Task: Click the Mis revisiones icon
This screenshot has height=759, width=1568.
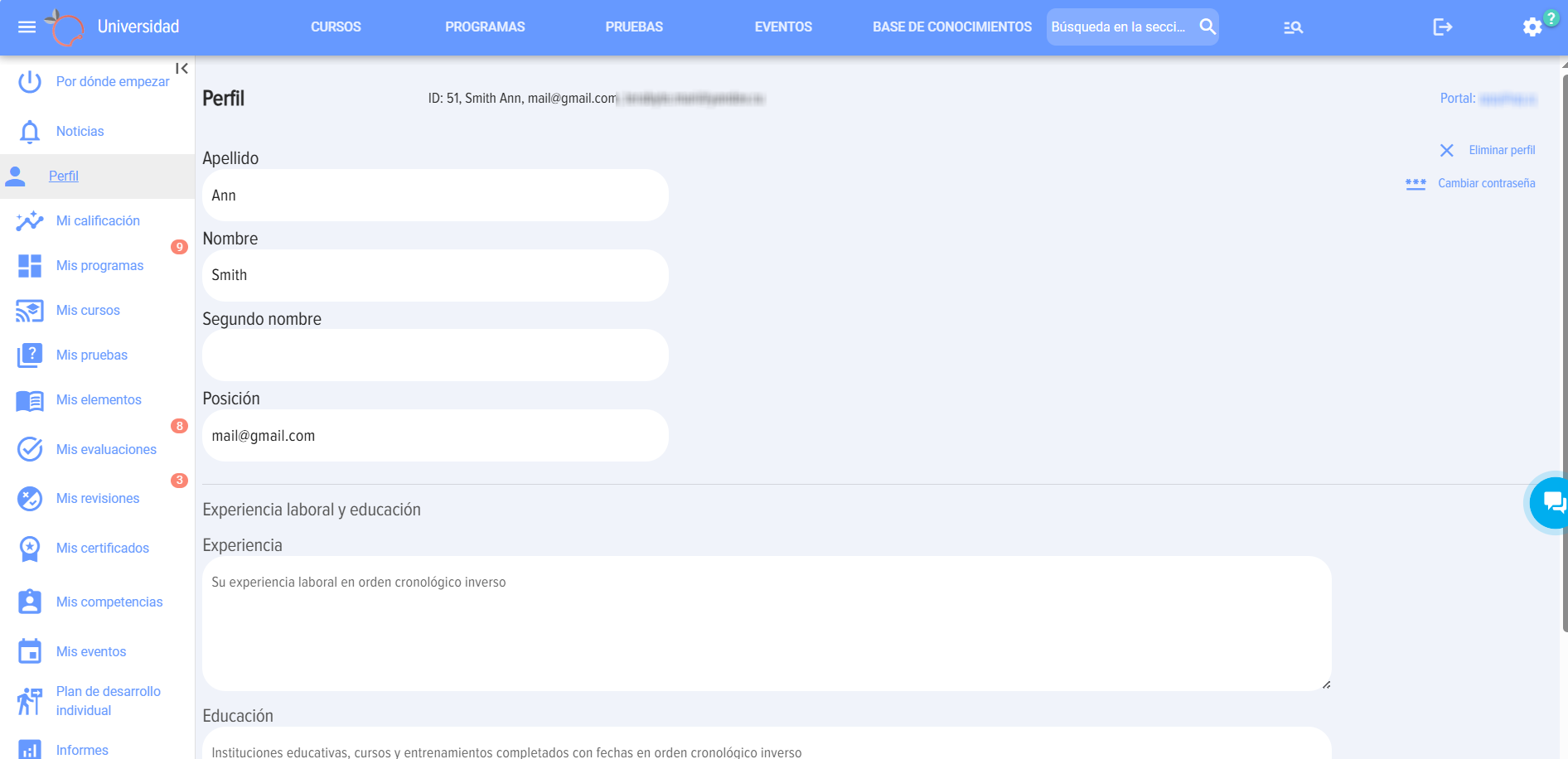Action: [x=30, y=499]
